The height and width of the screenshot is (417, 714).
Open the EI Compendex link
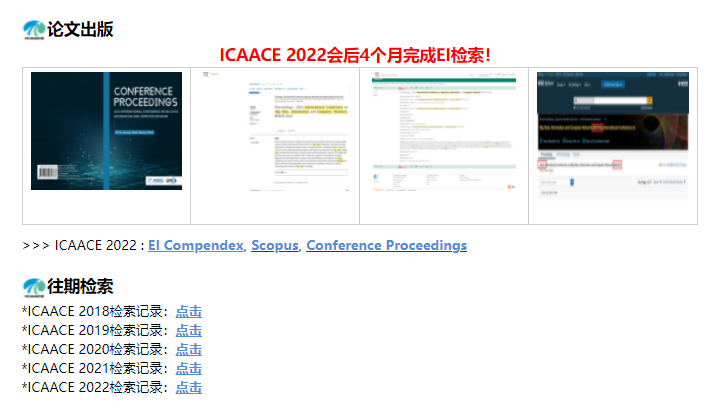point(196,245)
